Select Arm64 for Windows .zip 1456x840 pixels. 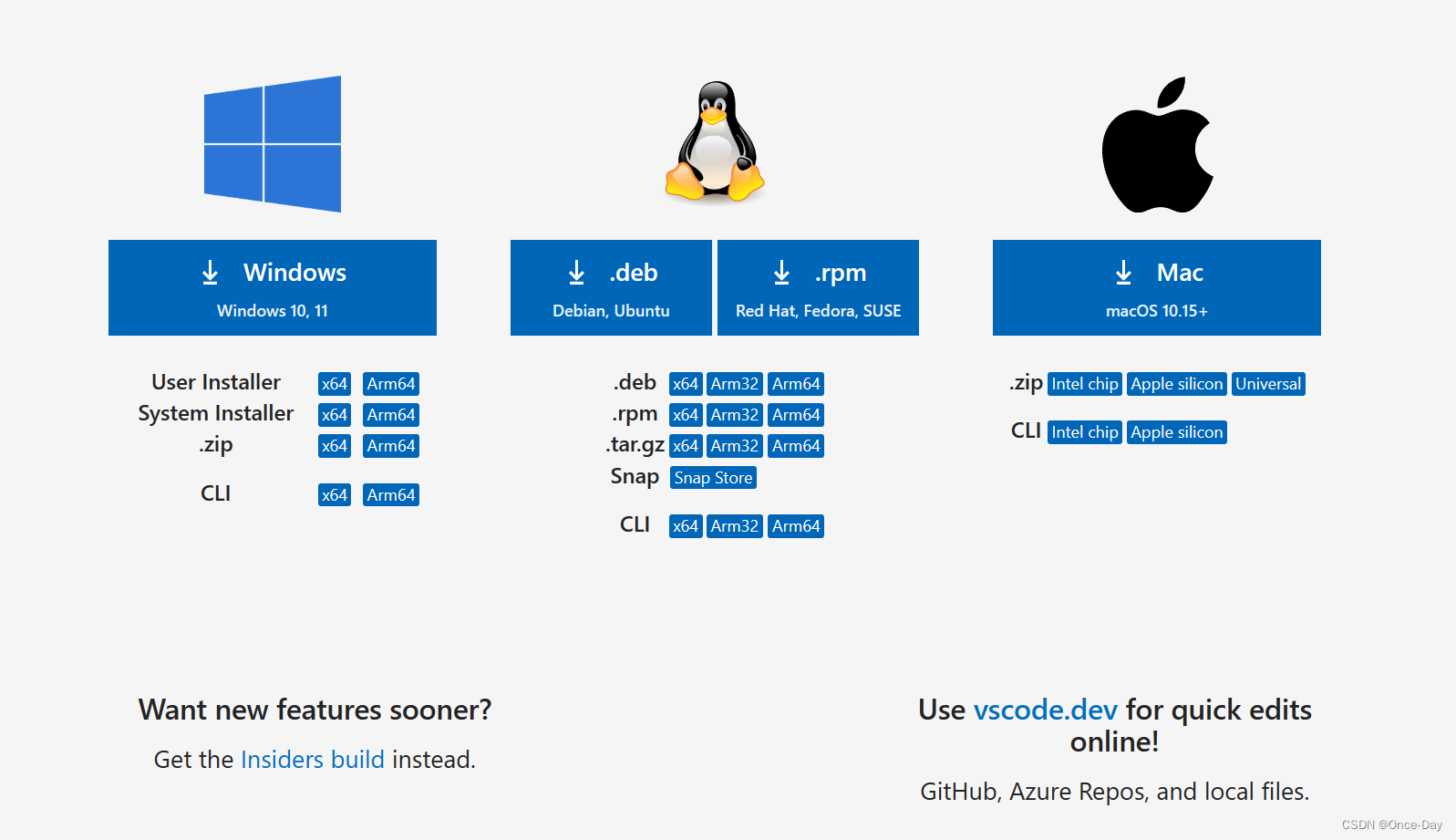point(391,446)
